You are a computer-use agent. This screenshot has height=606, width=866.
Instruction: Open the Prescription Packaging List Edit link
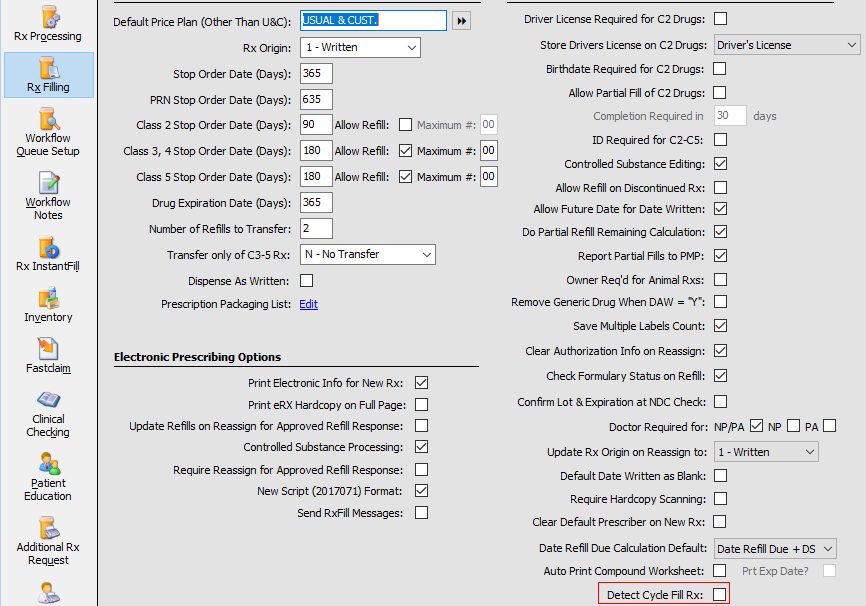tap(308, 304)
